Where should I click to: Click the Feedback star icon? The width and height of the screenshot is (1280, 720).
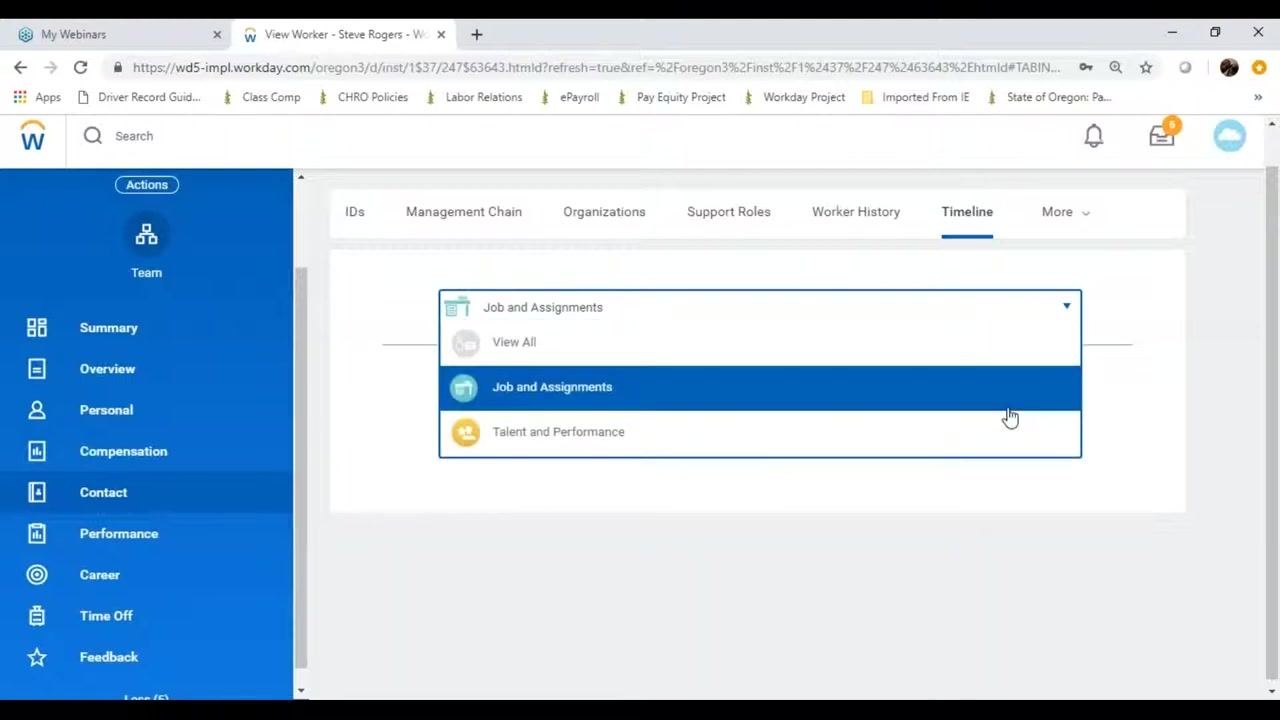37,657
